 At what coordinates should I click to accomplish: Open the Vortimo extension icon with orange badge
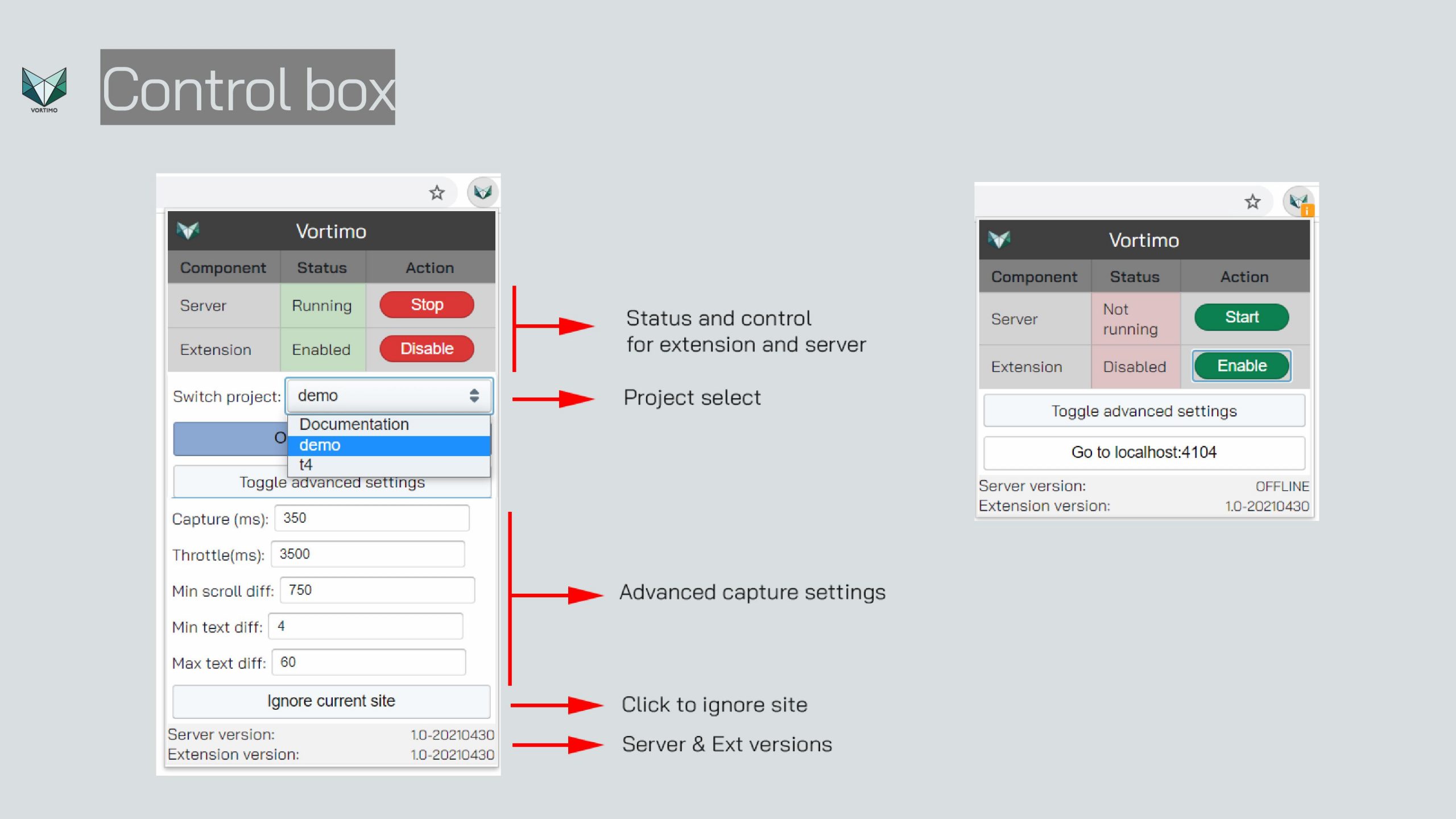pyautogui.click(x=1299, y=202)
